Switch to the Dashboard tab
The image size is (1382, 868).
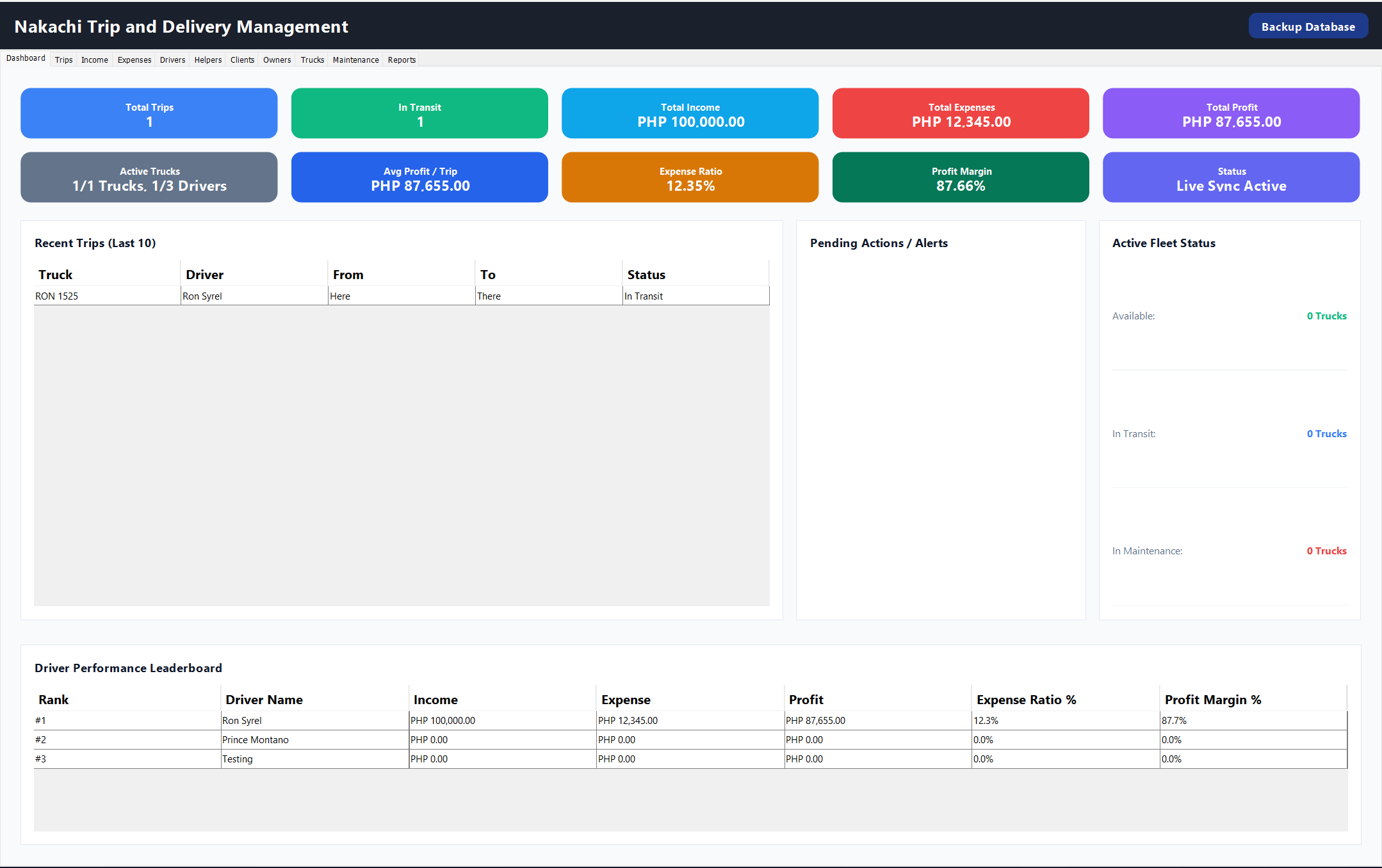point(26,58)
